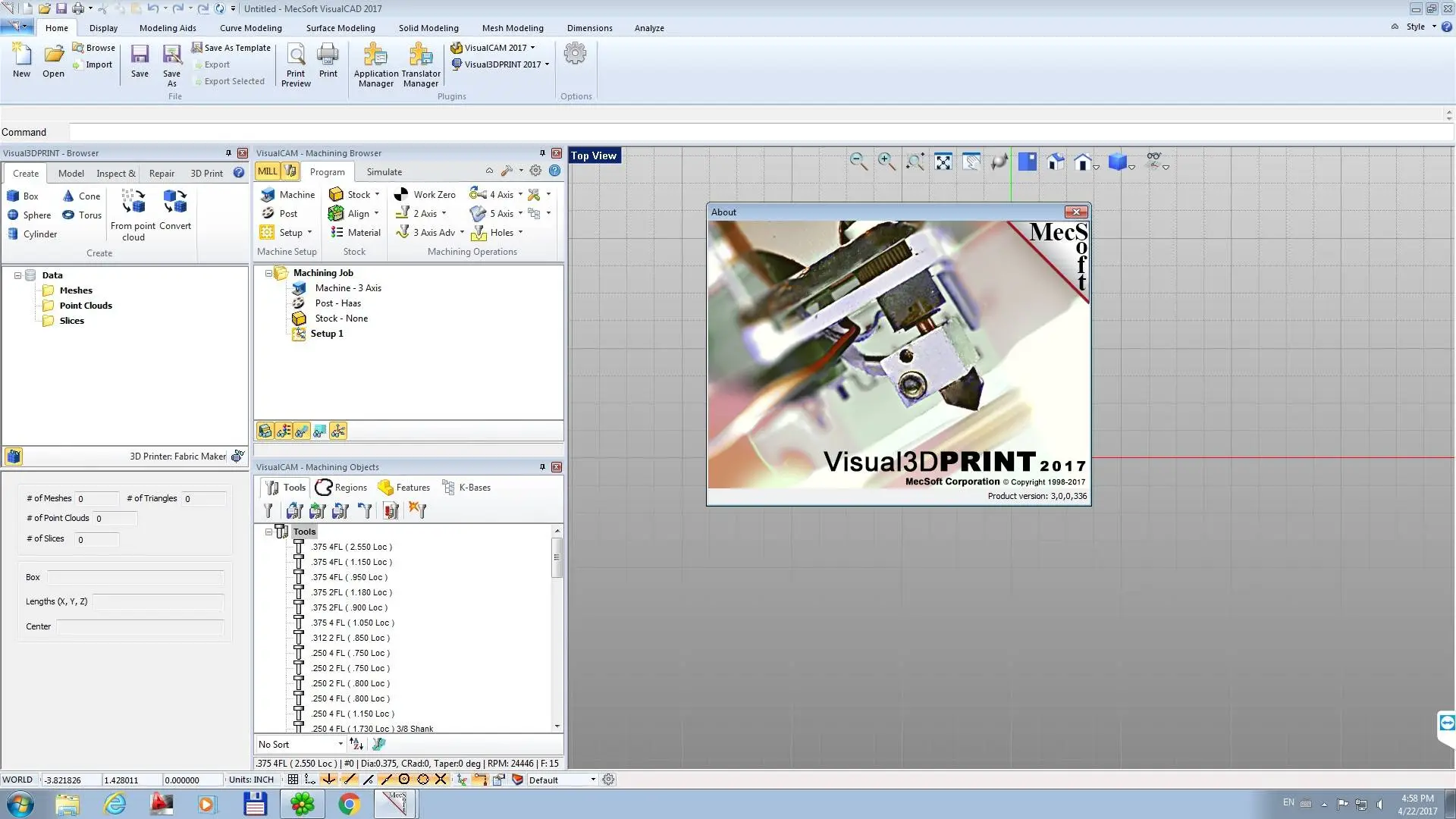Collapse the Machining Job node

268,273
